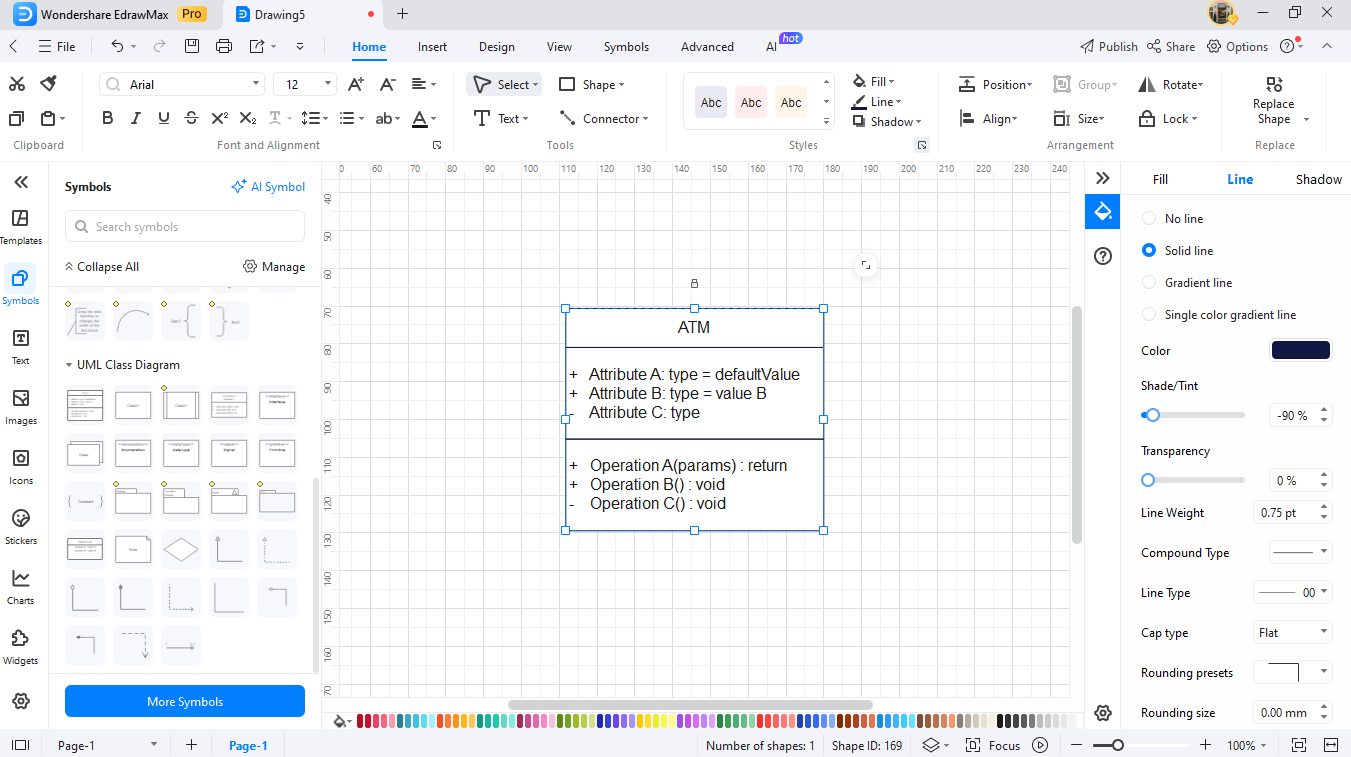This screenshot has height=757, width=1351.
Task: Open the Icons sidebar panel
Action: [21, 467]
